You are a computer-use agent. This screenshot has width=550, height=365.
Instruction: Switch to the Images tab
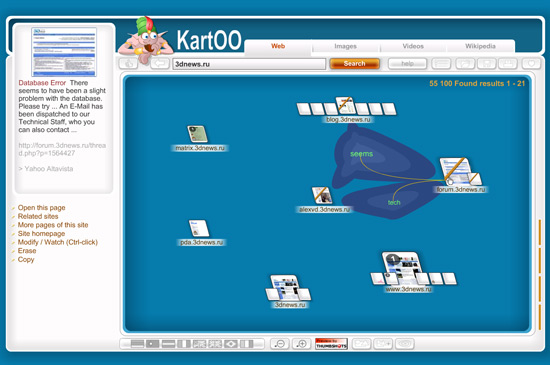[x=345, y=46]
